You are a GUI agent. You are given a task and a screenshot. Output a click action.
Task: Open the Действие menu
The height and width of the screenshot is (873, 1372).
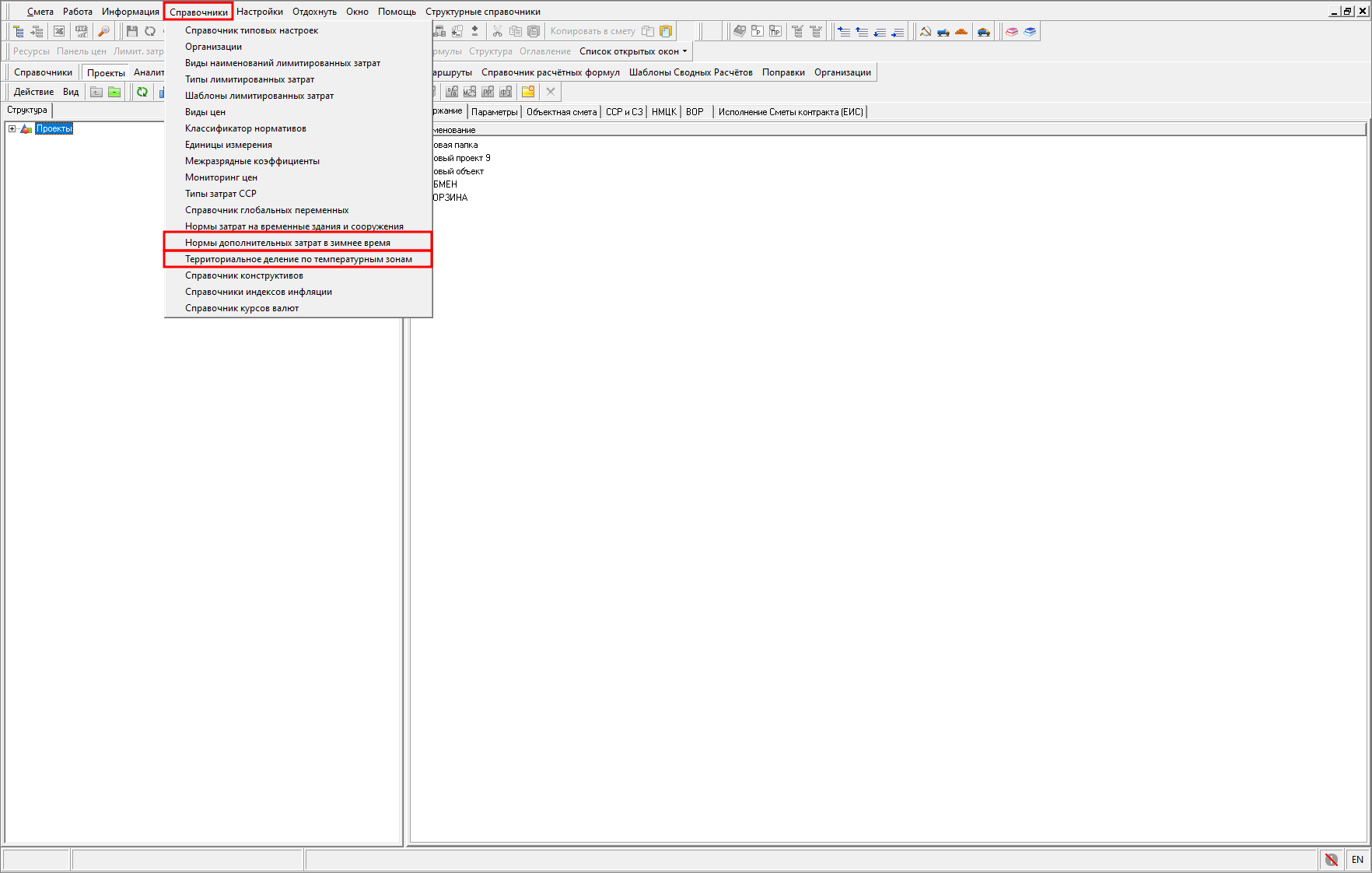coord(33,92)
